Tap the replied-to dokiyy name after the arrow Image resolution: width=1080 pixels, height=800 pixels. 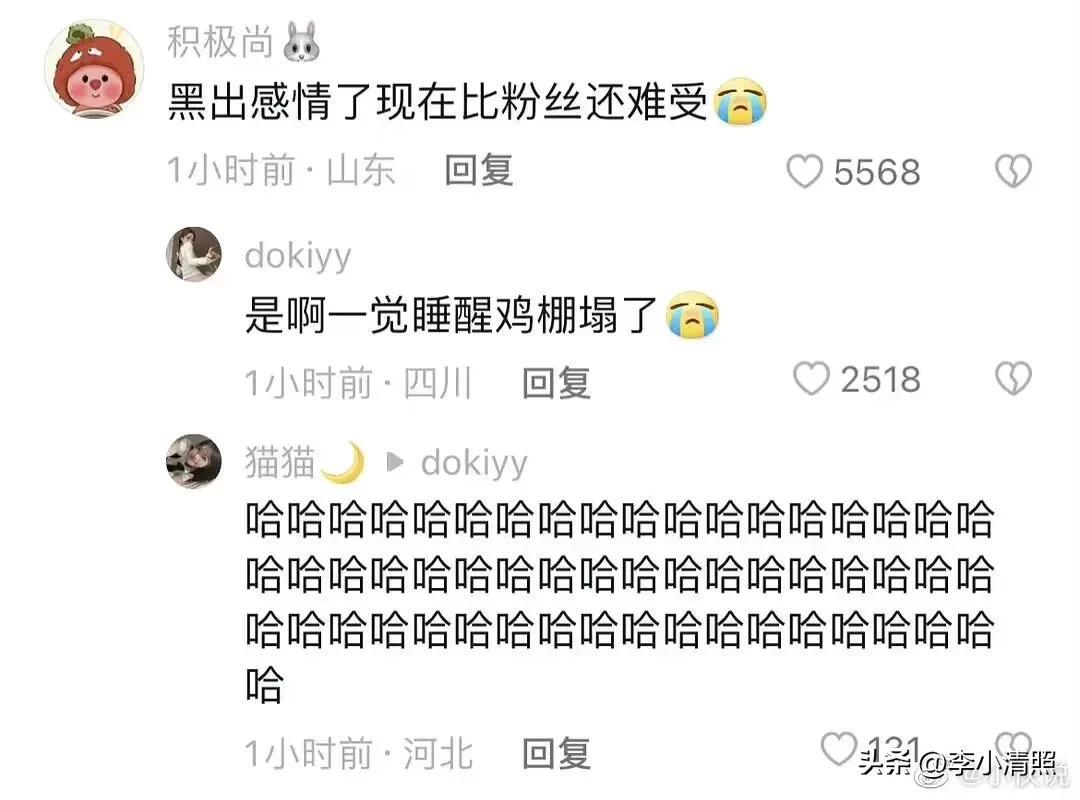(x=474, y=462)
